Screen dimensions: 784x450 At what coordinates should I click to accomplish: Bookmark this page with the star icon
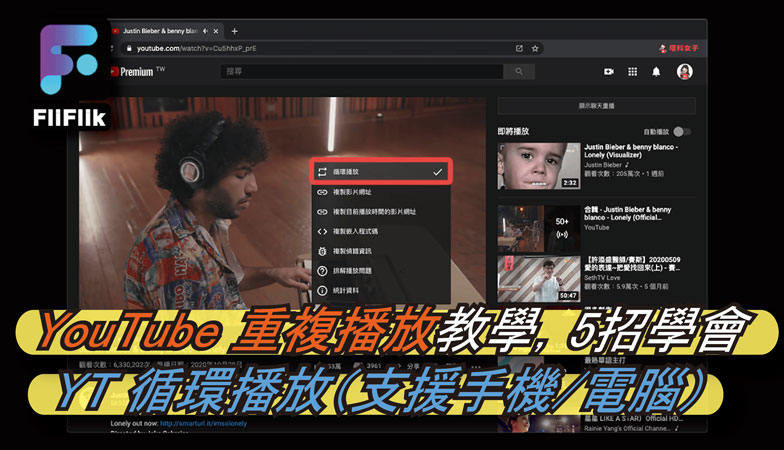pos(535,48)
